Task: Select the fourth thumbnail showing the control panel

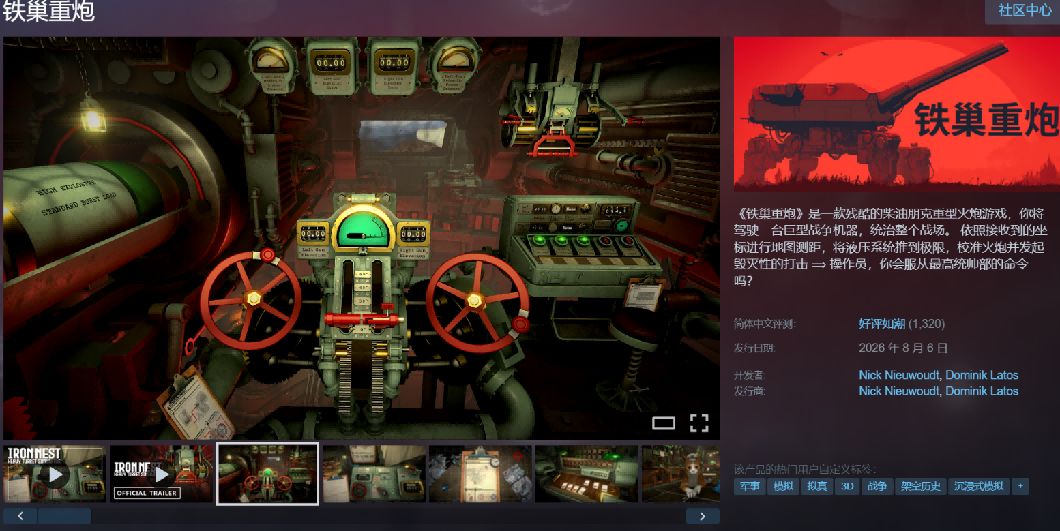Action: (x=374, y=474)
